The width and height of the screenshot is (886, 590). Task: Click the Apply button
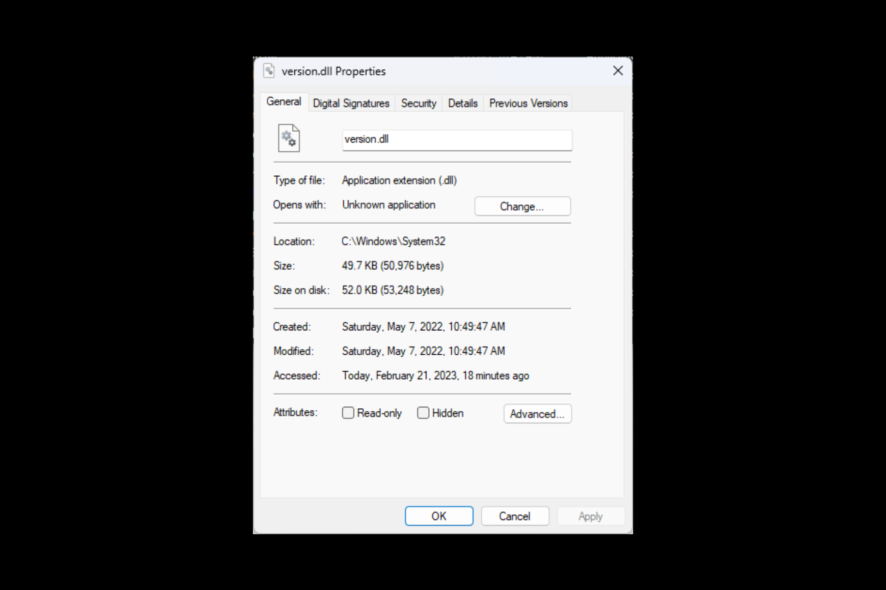pos(590,516)
